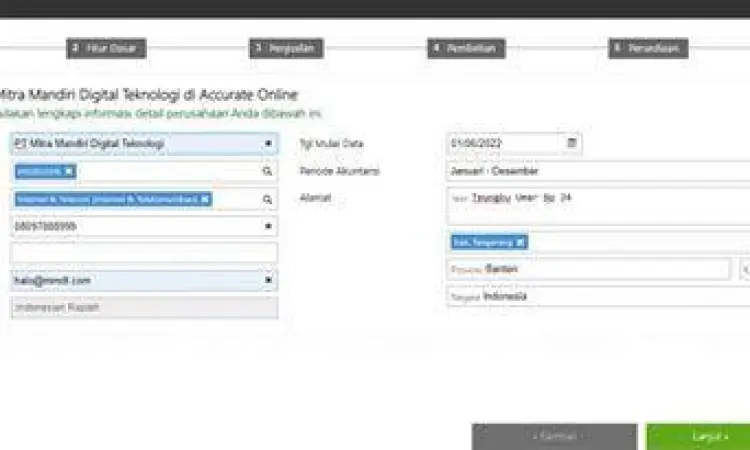The width and height of the screenshot is (750, 450).
Task: Click the green instruction sentence under heading
Action: coord(161,114)
